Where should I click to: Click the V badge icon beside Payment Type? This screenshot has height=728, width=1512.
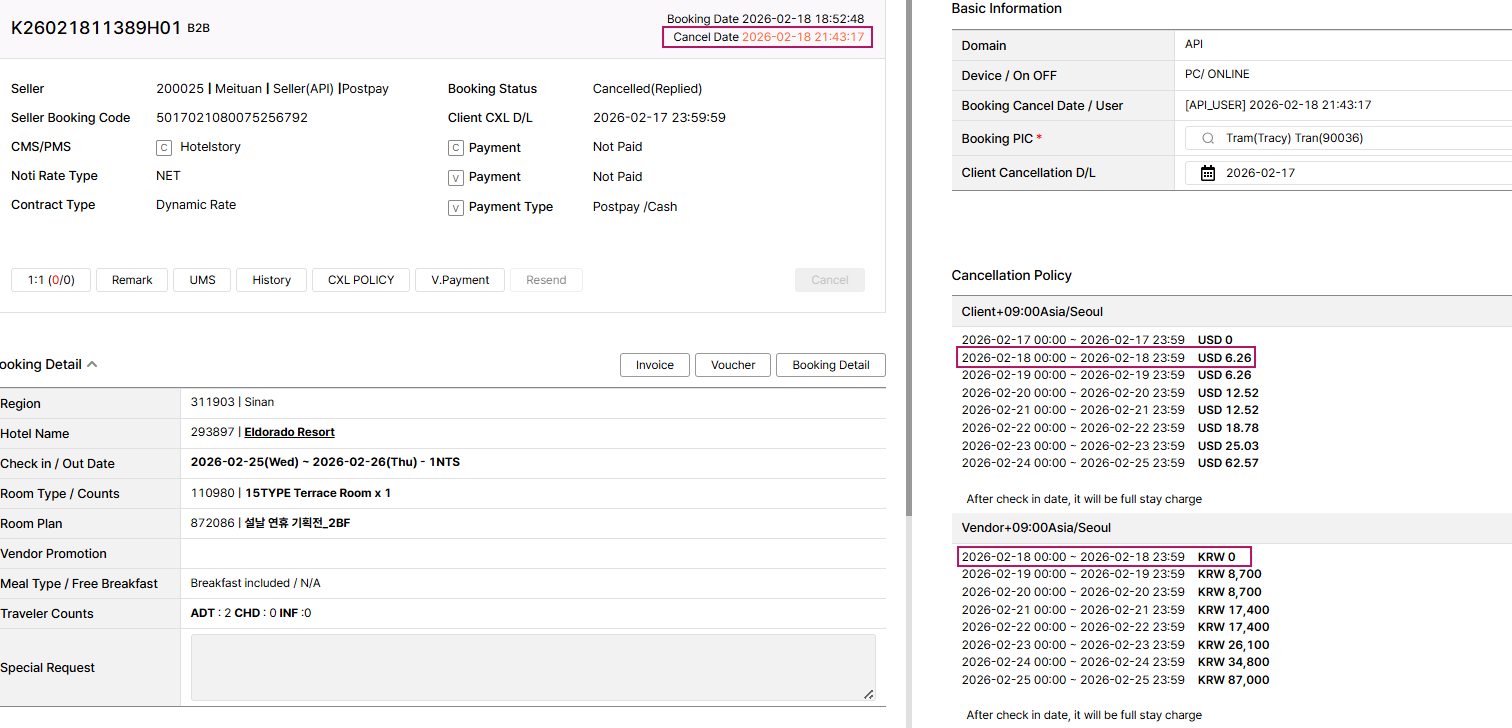[456, 208]
